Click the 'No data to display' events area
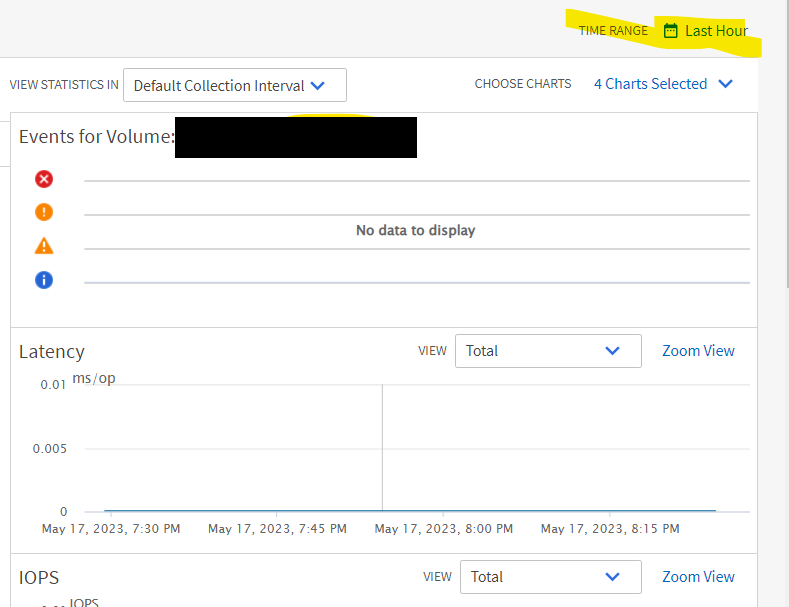789x607 pixels. pyautogui.click(x=415, y=231)
